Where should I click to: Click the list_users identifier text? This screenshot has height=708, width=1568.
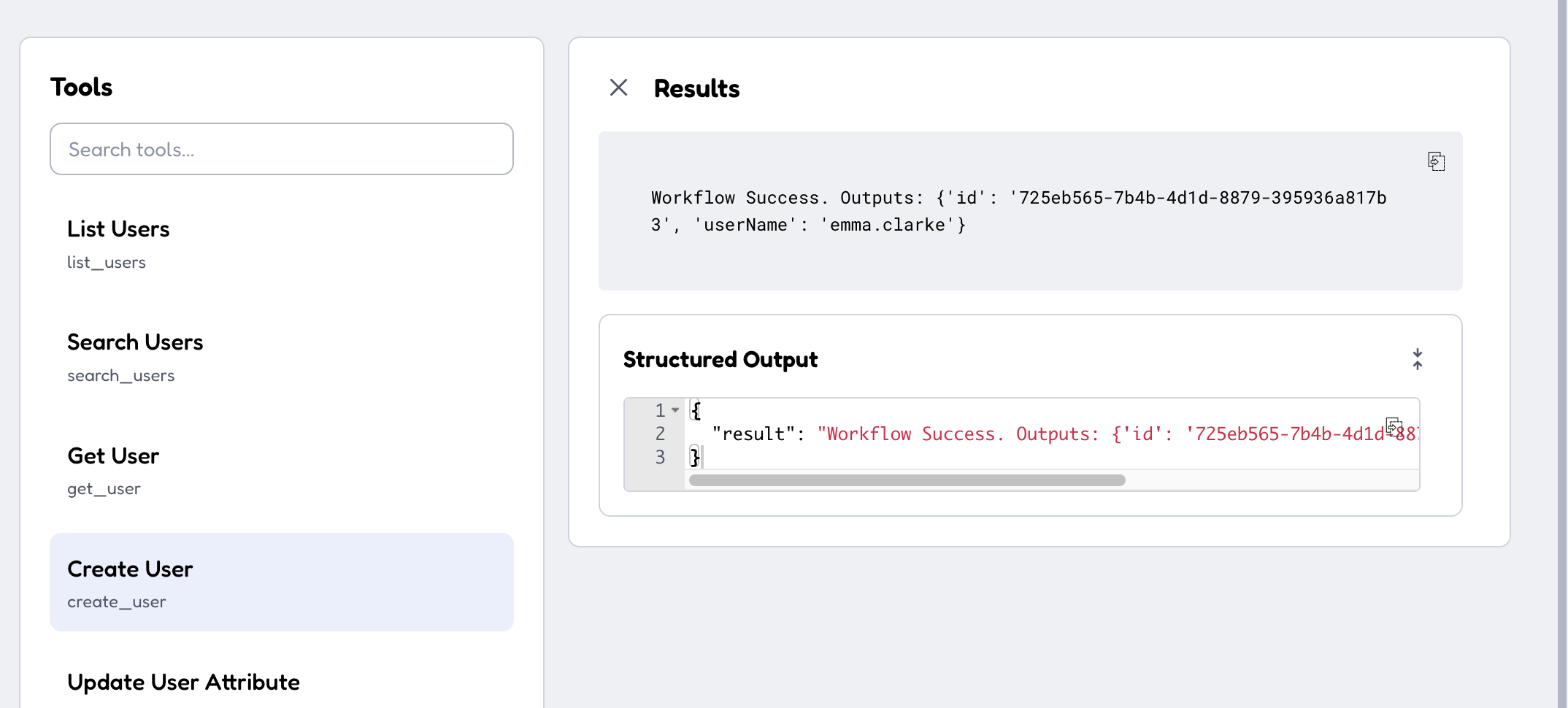click(x=107, y=262)
